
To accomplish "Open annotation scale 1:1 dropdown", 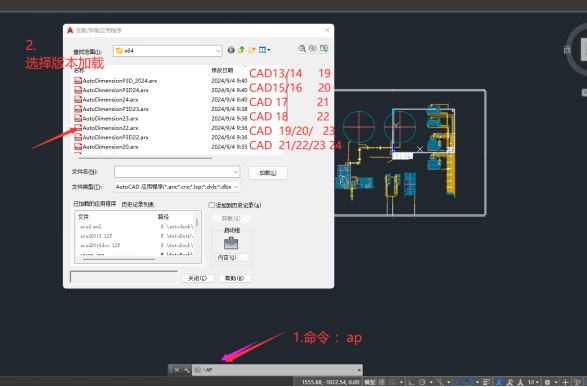I will 533,382.
